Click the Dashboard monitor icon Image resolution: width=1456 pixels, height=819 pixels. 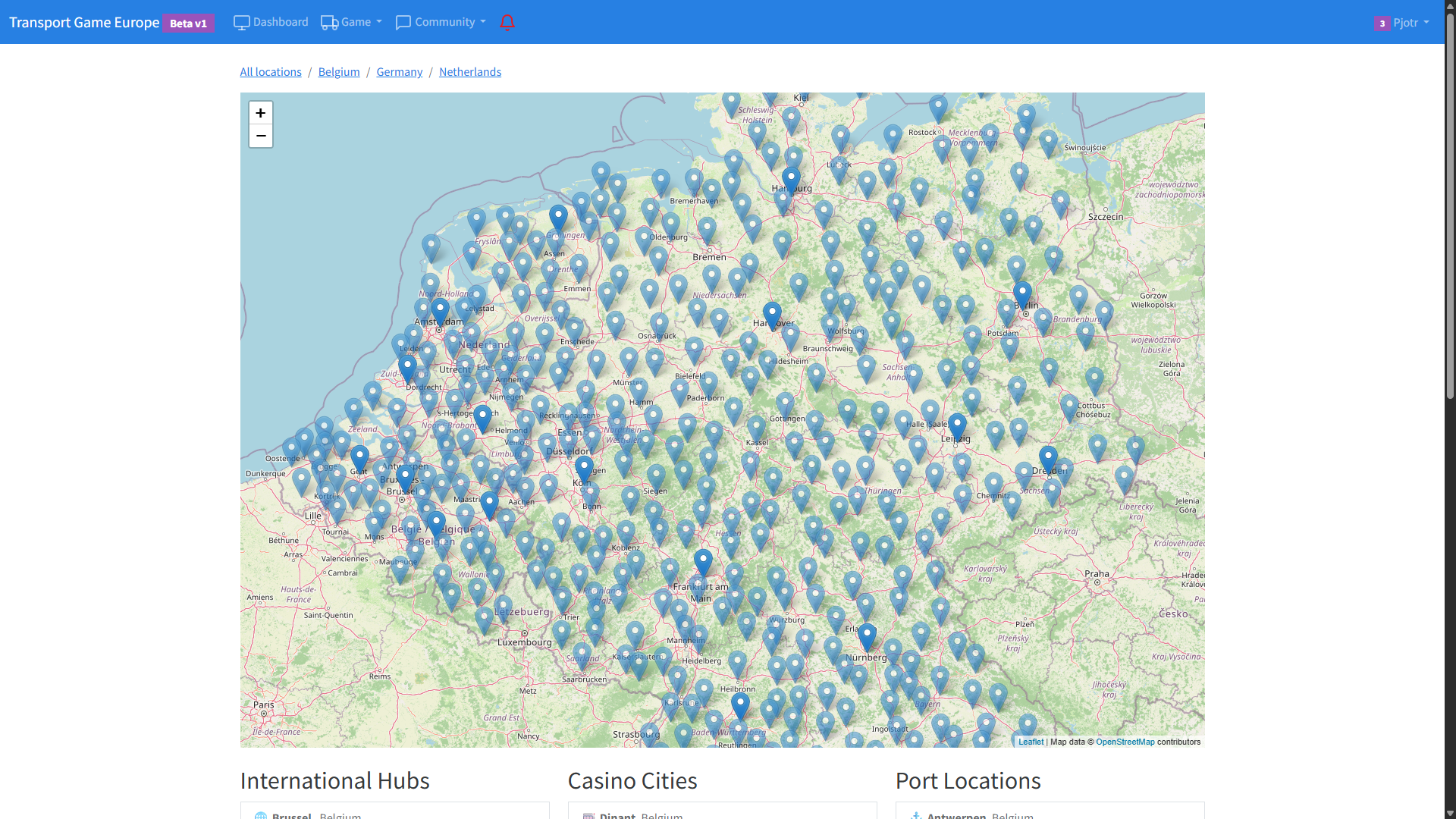point(241,23)
